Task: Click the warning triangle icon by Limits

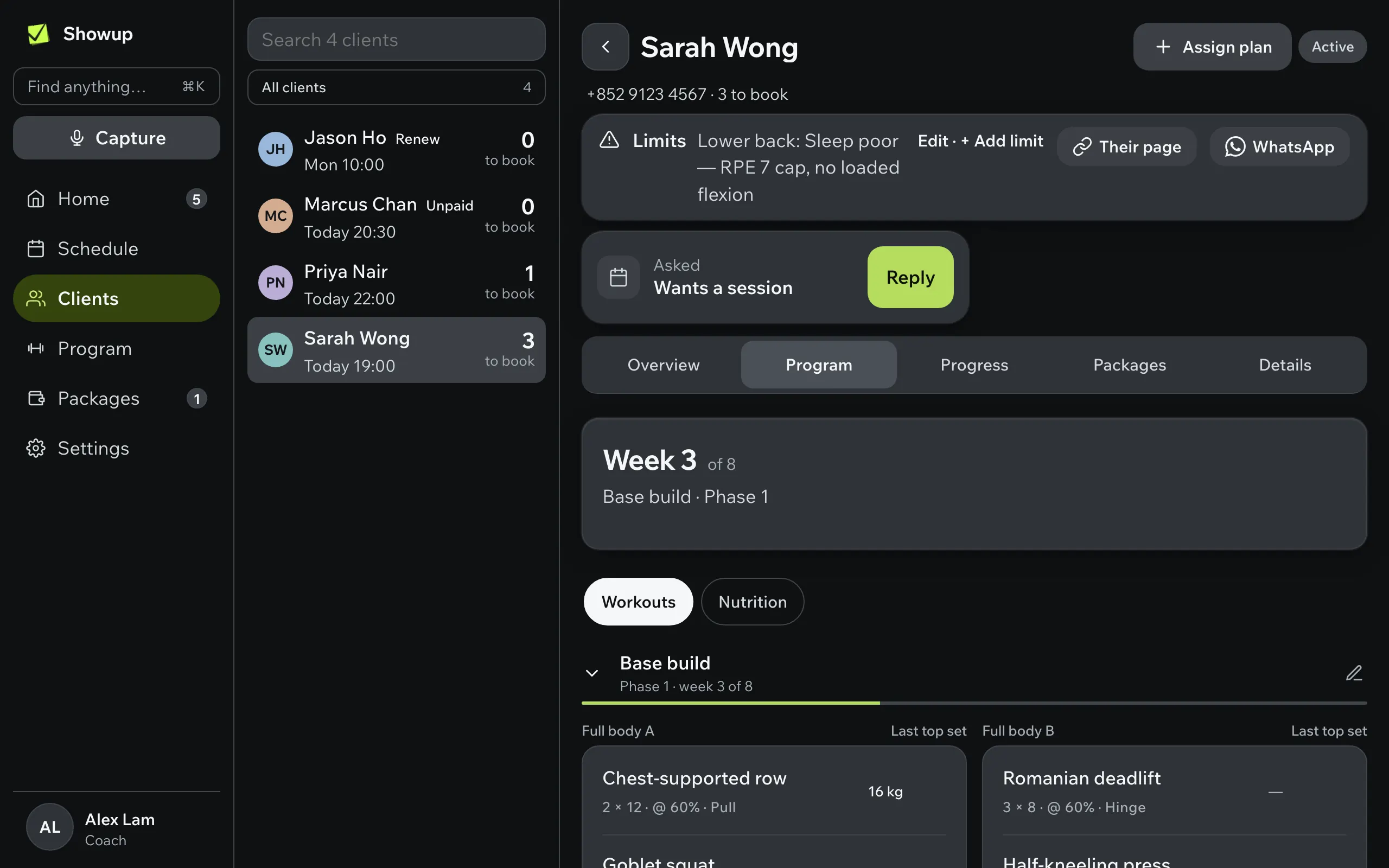Action: [609, 140]
